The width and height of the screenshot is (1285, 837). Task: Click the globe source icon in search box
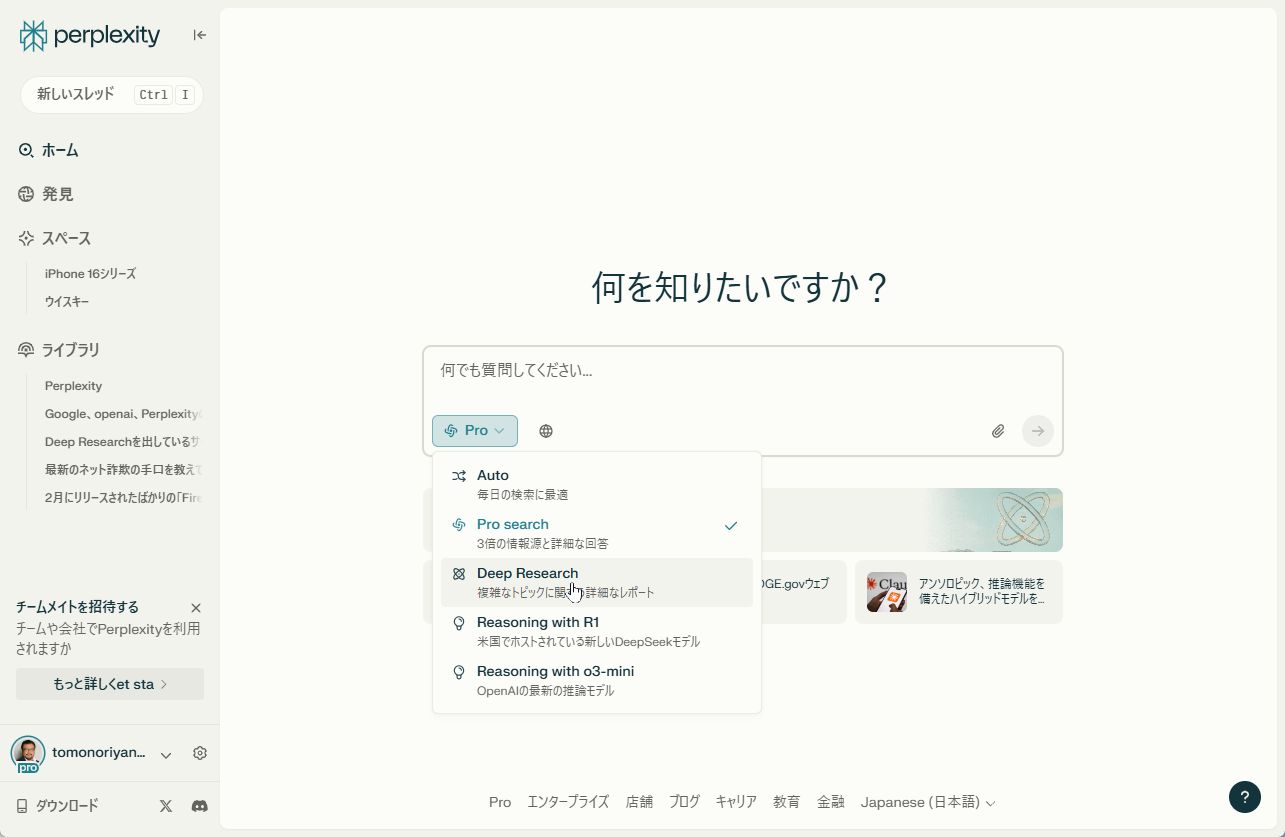pyautogui.click(x=546, y=431)
